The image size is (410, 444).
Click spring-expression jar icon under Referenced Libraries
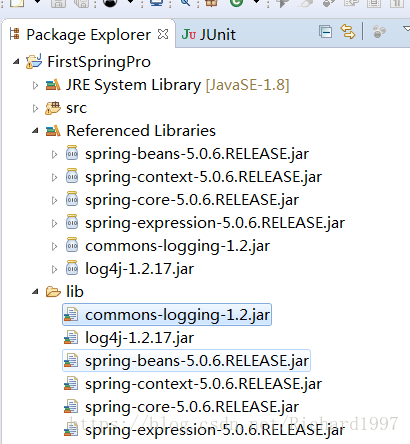[x=72, y=222]
